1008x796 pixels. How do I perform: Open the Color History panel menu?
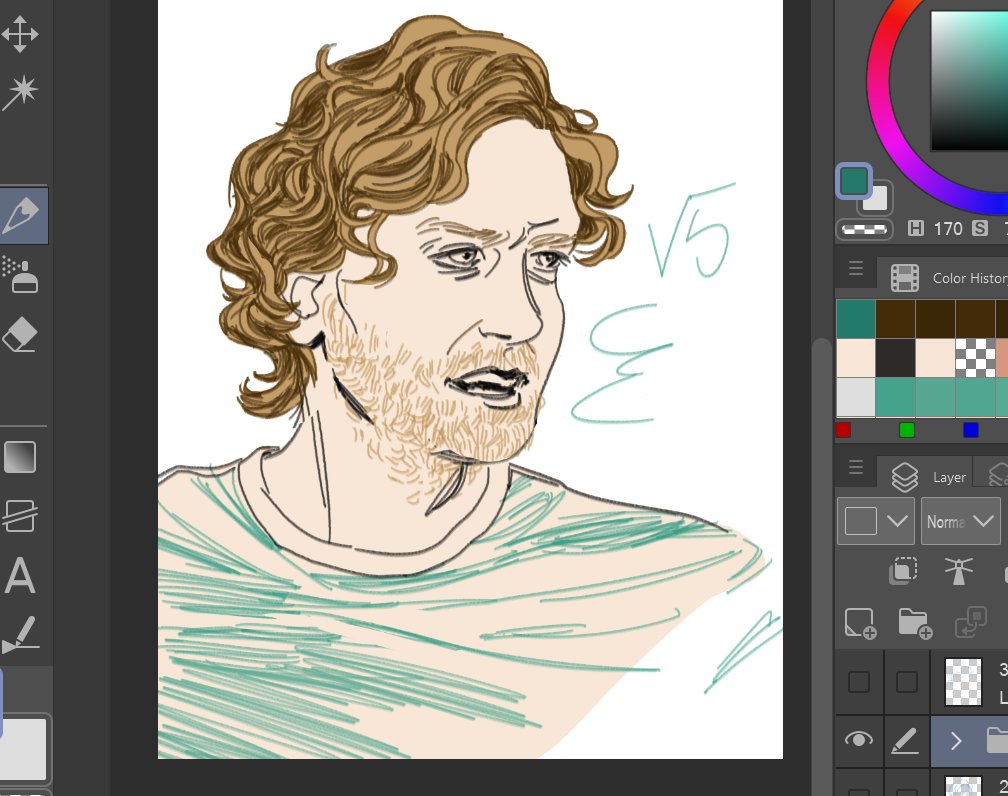coord(855,268)
